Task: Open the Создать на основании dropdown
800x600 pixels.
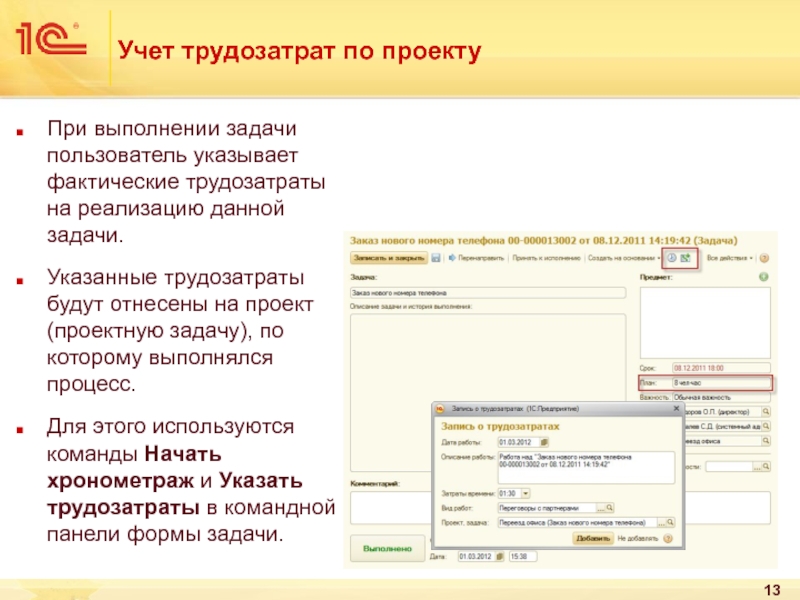Action: [623, 258]
